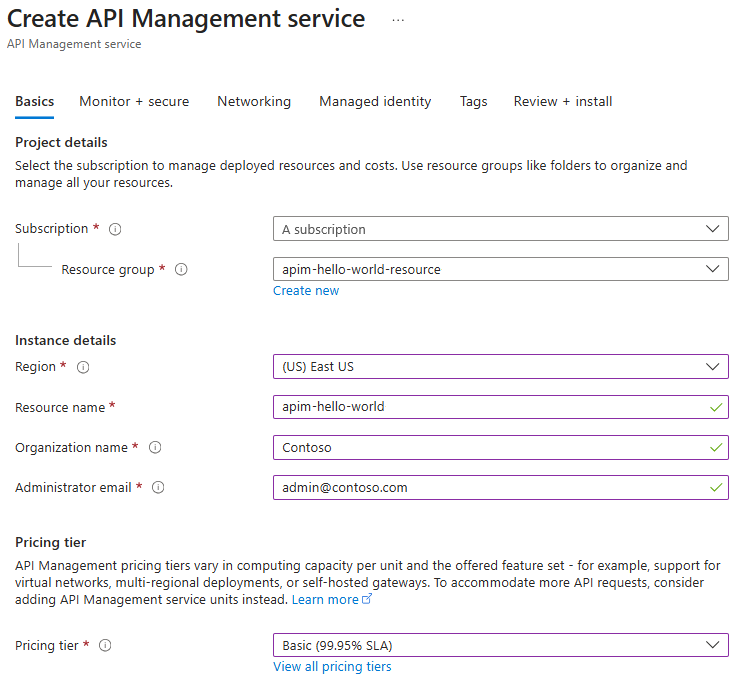Open the Pricing tier dropdown
740x679 pixels.
500,645
